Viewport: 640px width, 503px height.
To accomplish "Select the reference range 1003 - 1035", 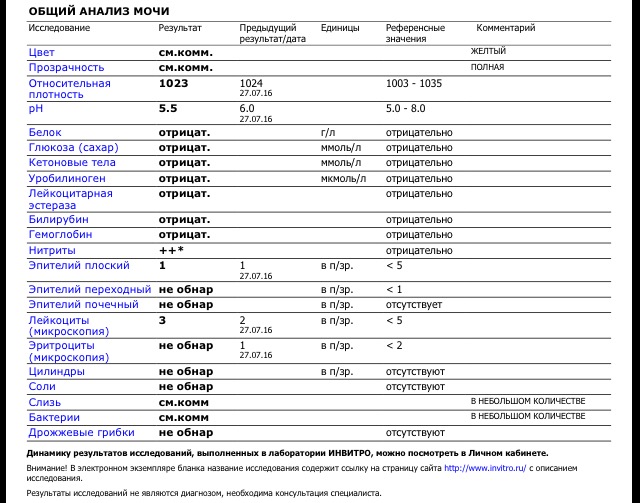I will click(414, 83).
